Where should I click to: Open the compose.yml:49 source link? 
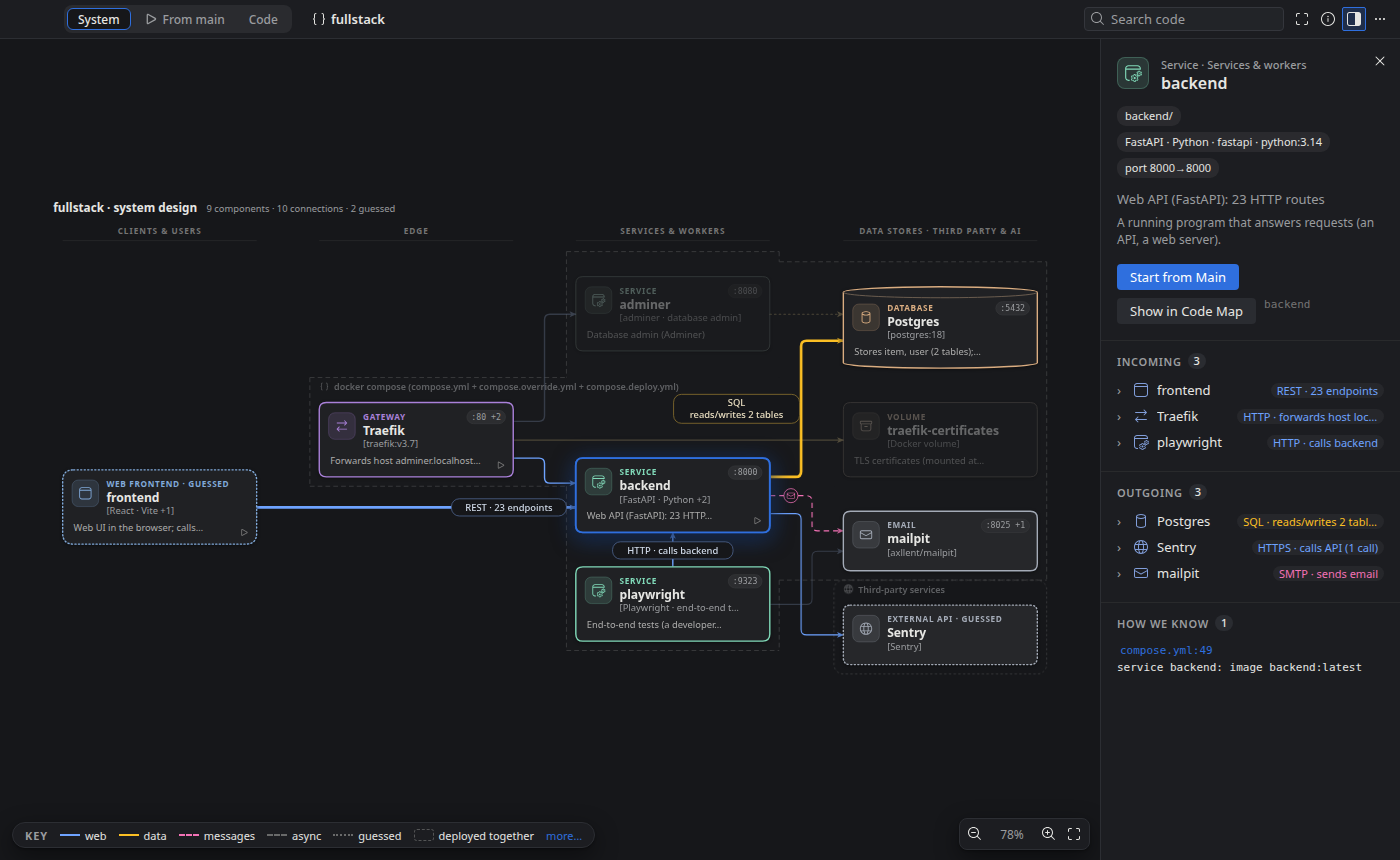(x=1166, y=650)
